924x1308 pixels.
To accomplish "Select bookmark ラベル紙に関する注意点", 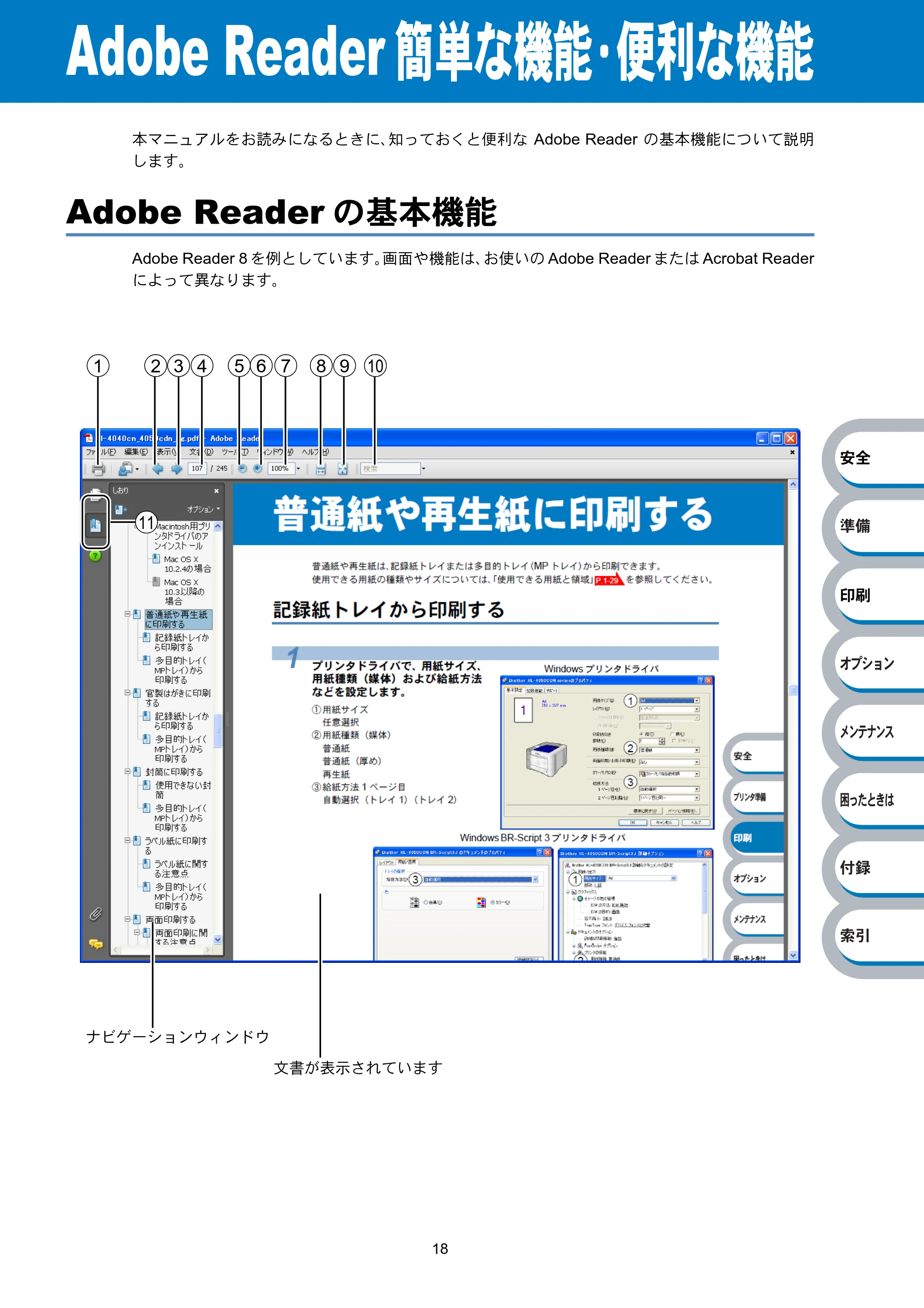I will coord(181,869).
